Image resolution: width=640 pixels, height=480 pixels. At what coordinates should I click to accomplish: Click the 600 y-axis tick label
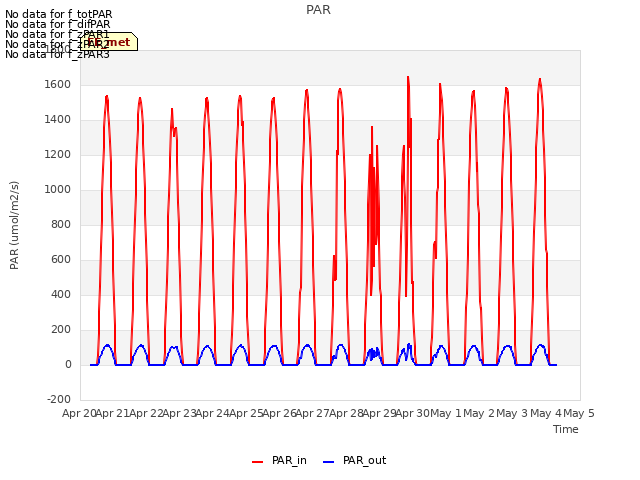point(61,260)
